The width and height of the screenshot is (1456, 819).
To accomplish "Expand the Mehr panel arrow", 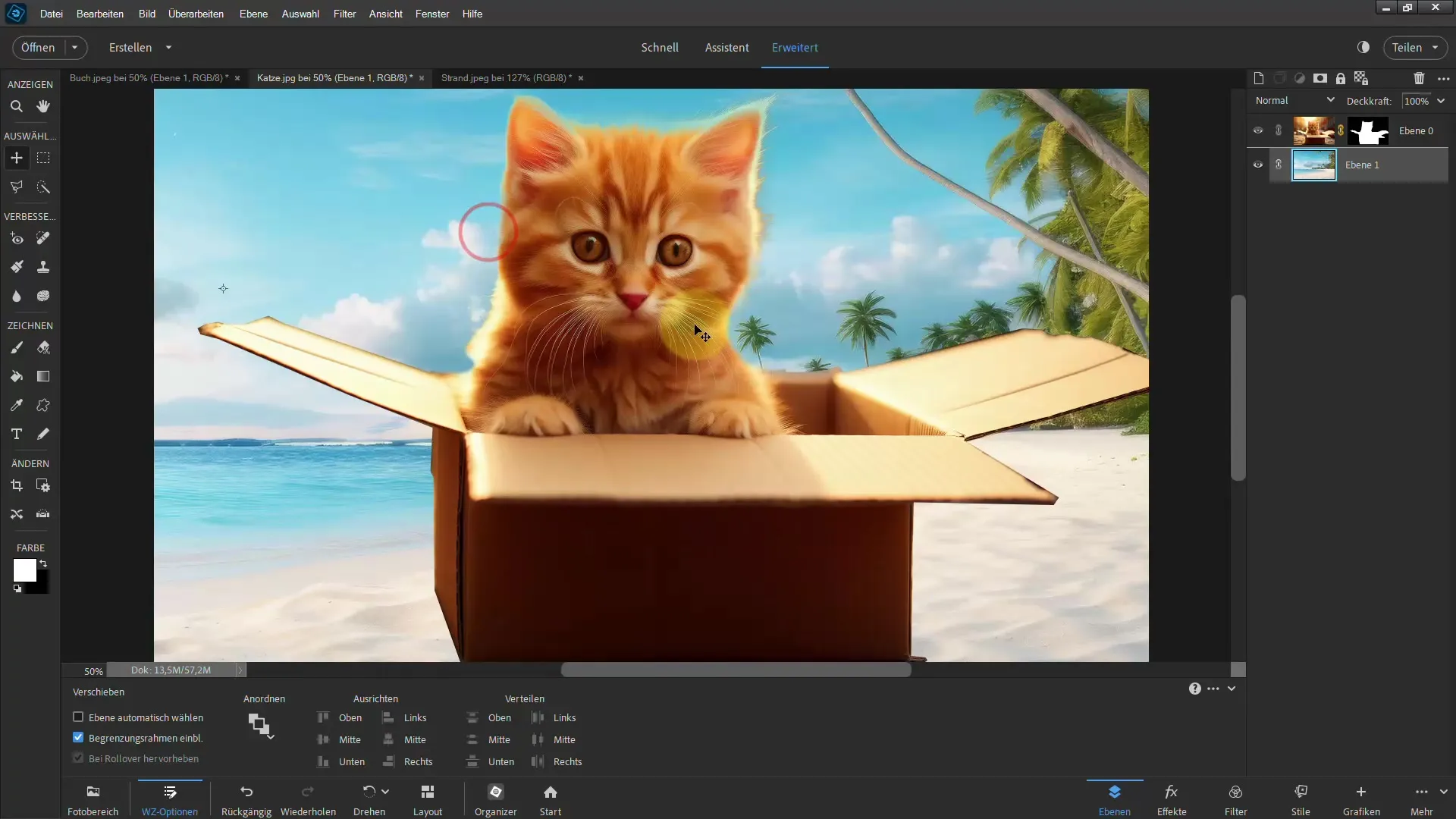I will tap(1443, 791).
